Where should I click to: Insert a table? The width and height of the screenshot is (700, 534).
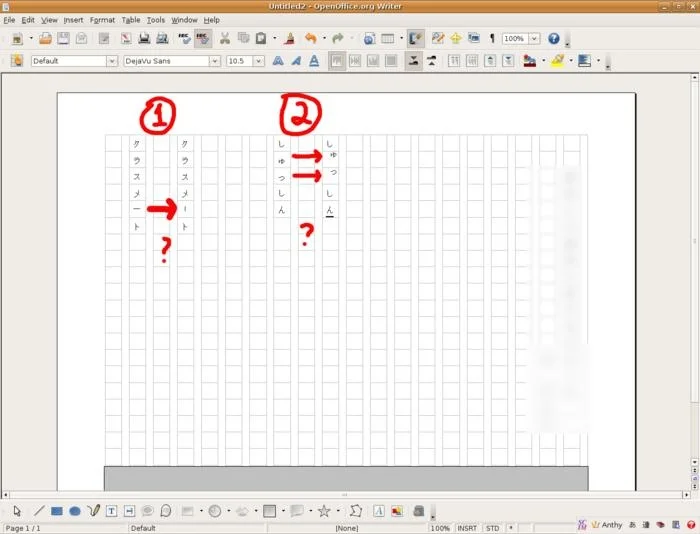coord(387,39)
